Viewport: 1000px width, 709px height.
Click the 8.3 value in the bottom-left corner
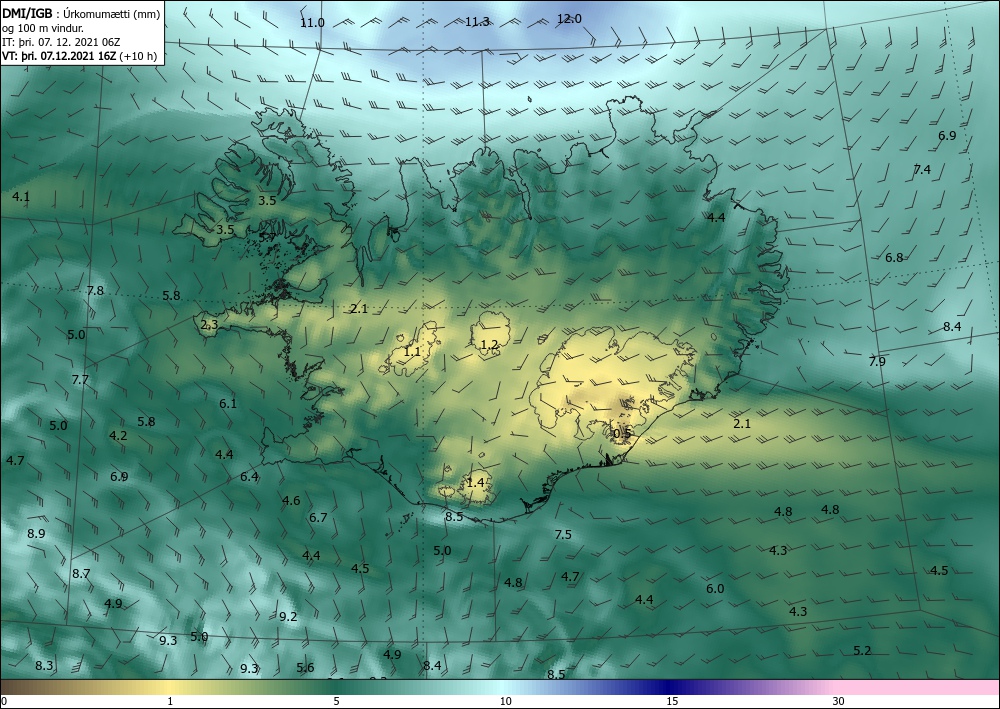tap(44, 666)
